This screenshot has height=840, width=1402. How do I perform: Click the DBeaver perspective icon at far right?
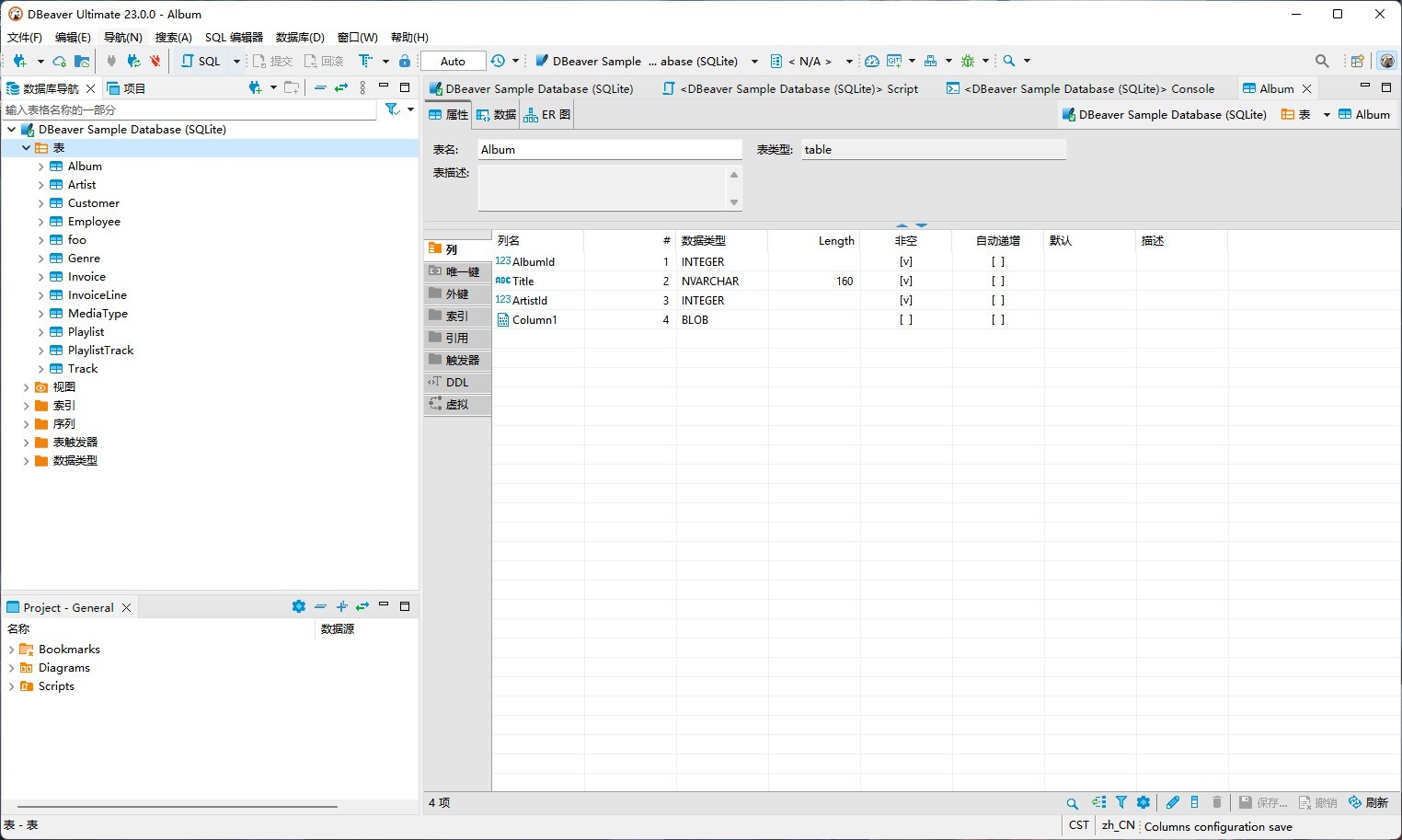[1386, 61]
